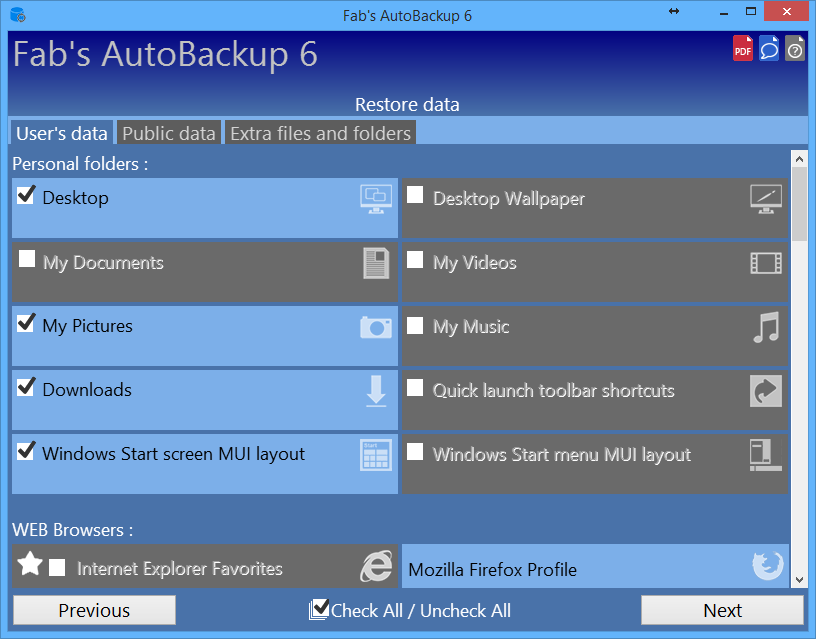Continue with the Next button
The width and height of the screenshot is (816, 639).
click(x=722, y=610)
